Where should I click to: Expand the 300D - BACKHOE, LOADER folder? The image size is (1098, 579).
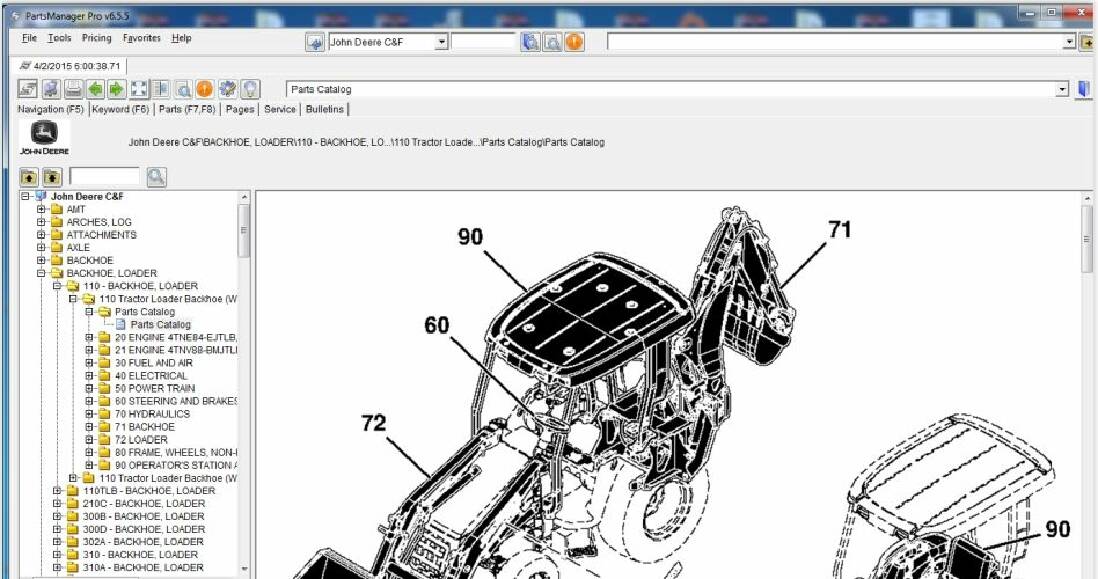click(x=57, y=529)
